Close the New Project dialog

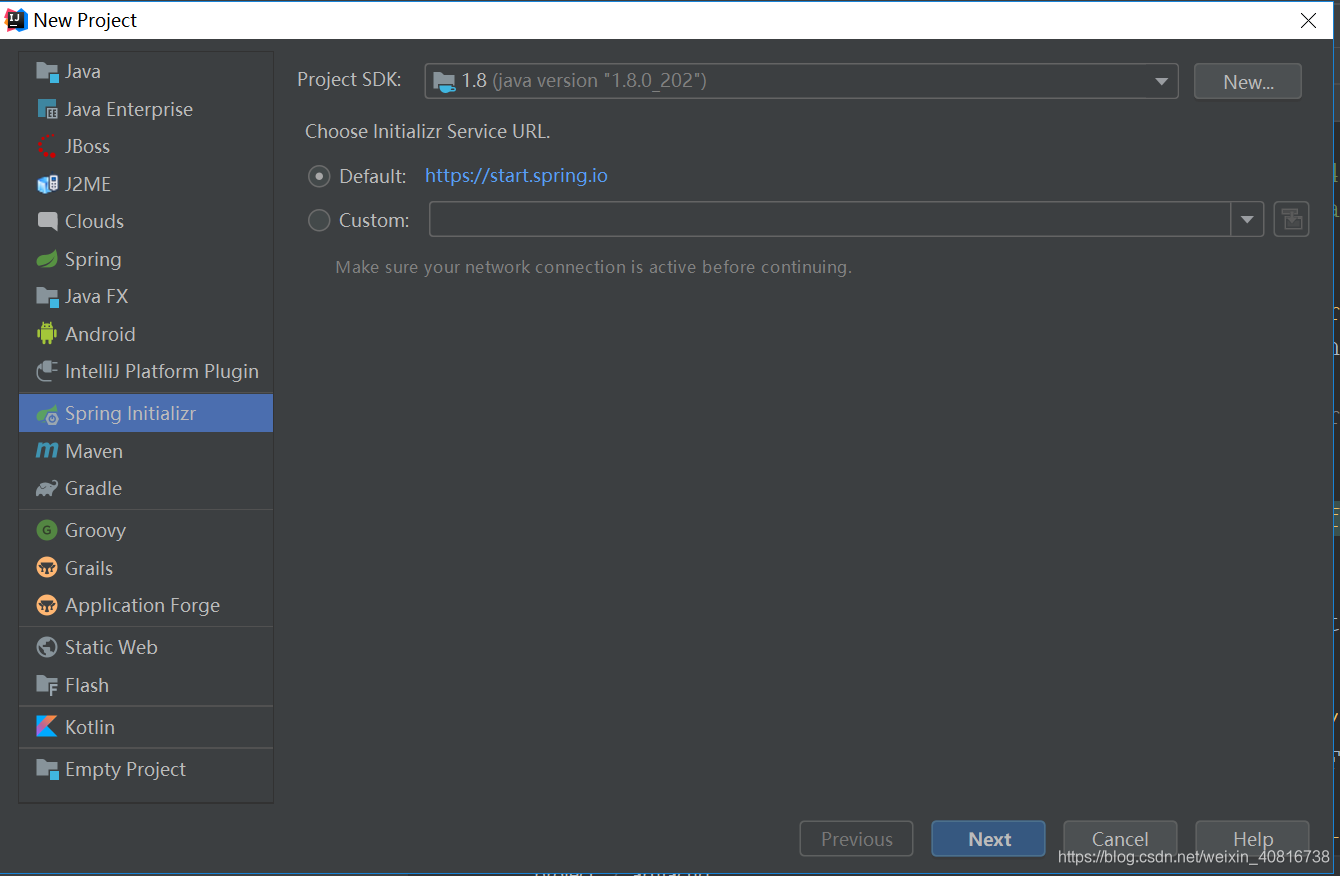click(1308, 20)
